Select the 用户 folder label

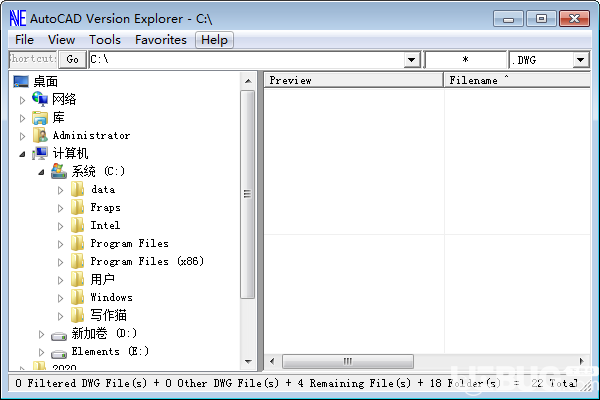pos(103,279)
